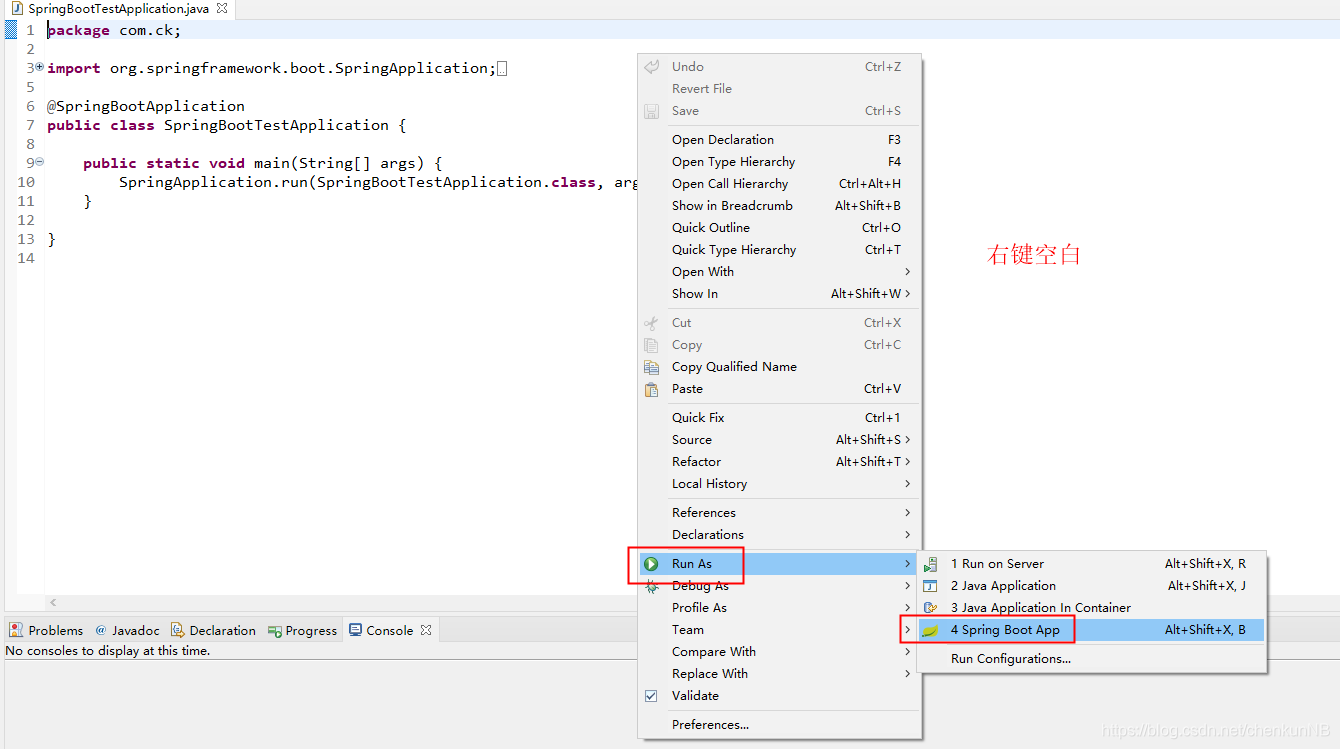
Task: Switch to the Javadoc tab
Action: [127, 630]
